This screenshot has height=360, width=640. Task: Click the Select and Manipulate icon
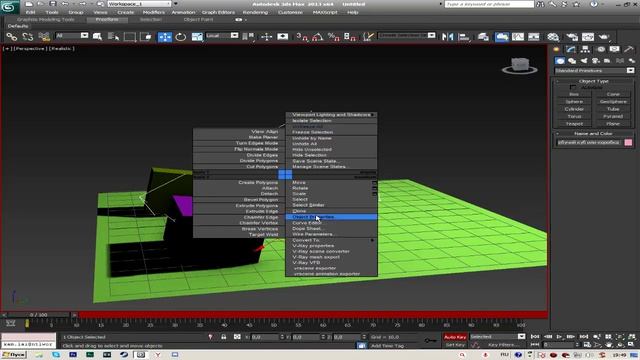(x=267, y=37)
